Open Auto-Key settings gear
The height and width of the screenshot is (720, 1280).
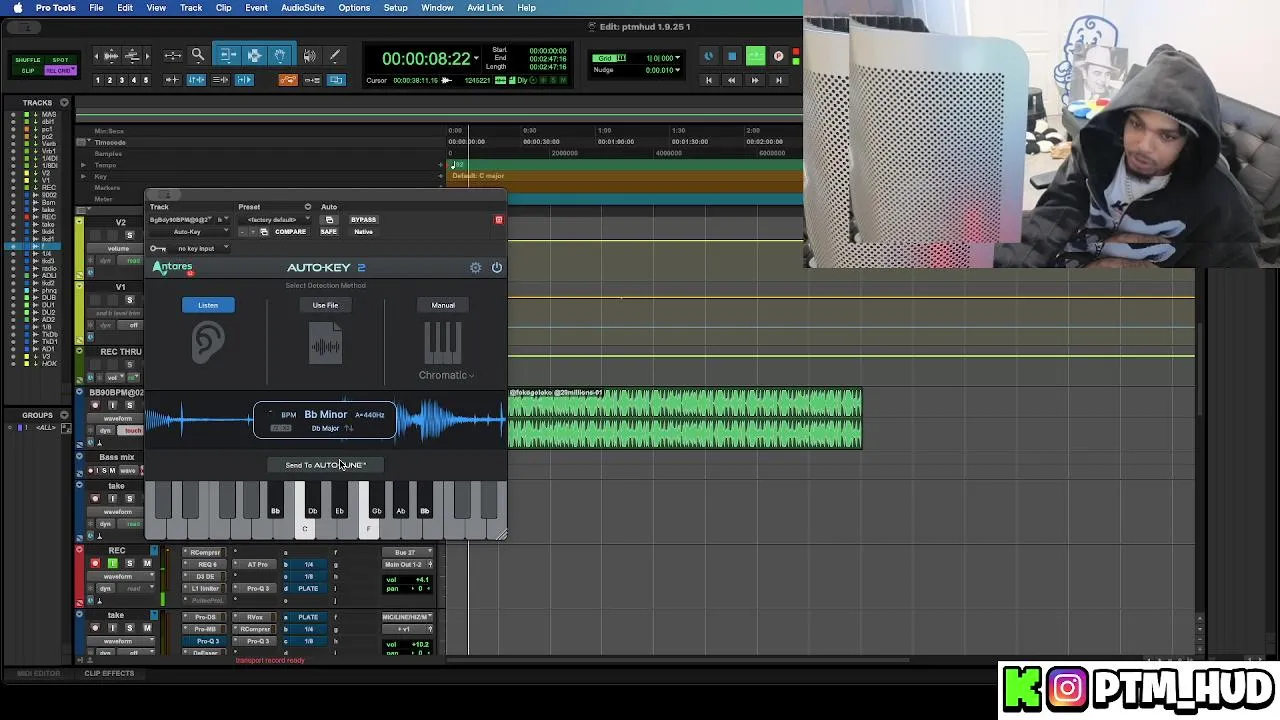pyautogui.click(x=476, y=267)
